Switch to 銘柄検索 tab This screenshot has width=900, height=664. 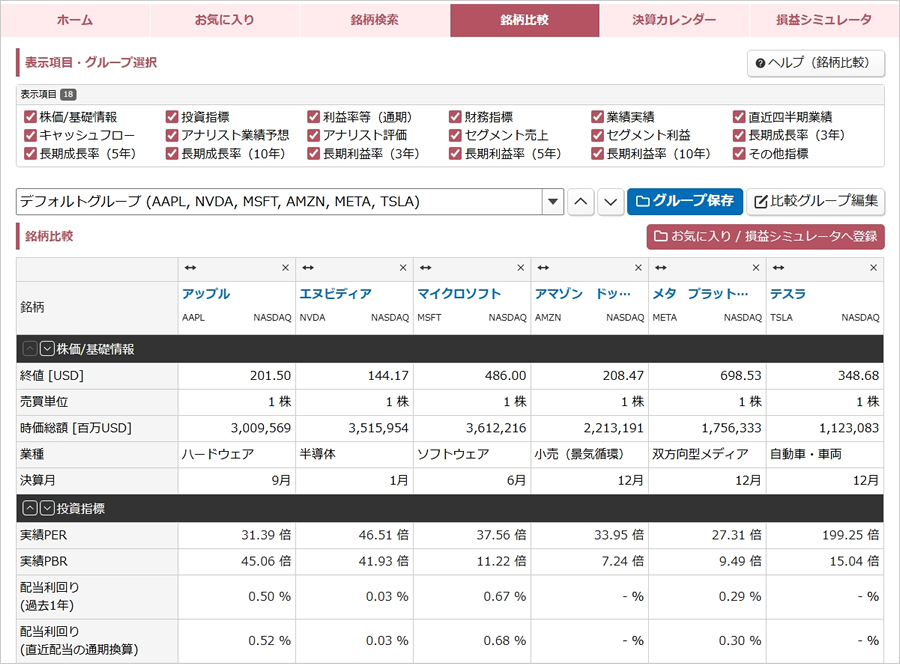tap(374, 20)
